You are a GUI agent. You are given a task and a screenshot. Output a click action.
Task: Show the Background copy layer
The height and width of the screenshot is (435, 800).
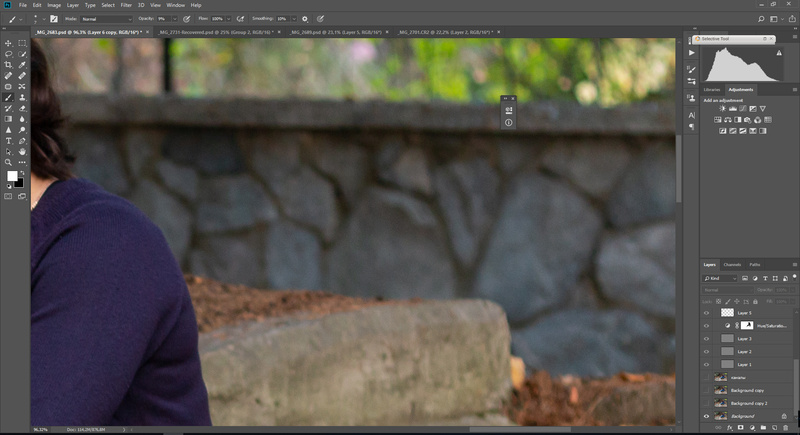pos(707,390)
